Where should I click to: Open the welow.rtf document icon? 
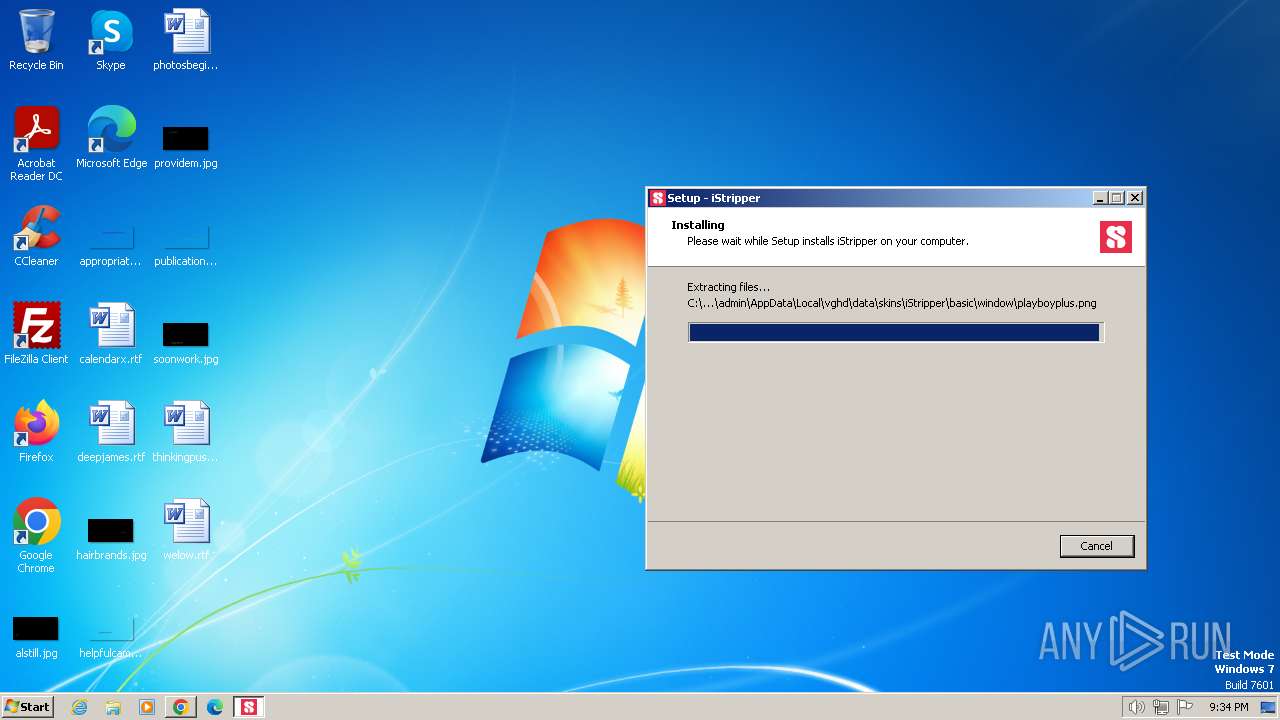pyautogui.click(x=186, y=530)
